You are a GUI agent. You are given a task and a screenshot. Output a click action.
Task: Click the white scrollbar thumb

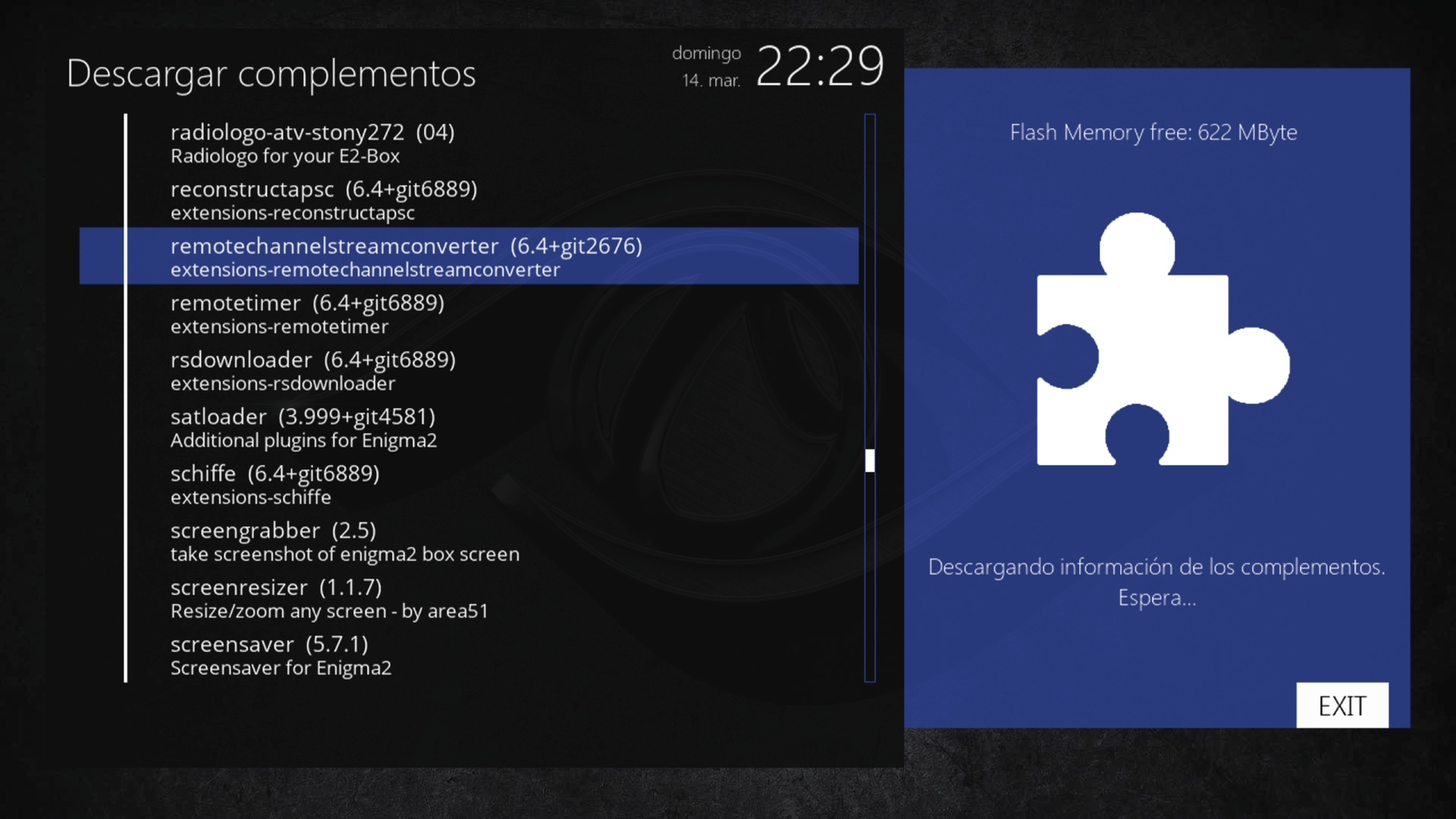coord(870,460)
